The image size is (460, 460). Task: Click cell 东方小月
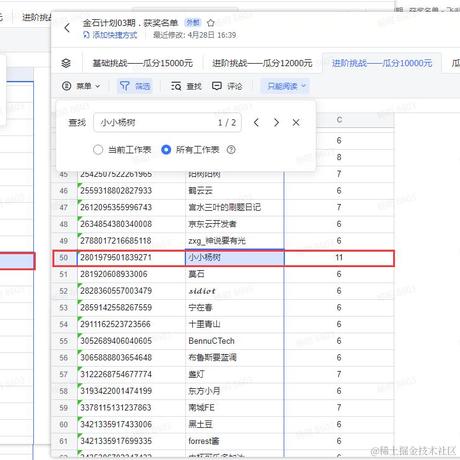tap(235, 391)
